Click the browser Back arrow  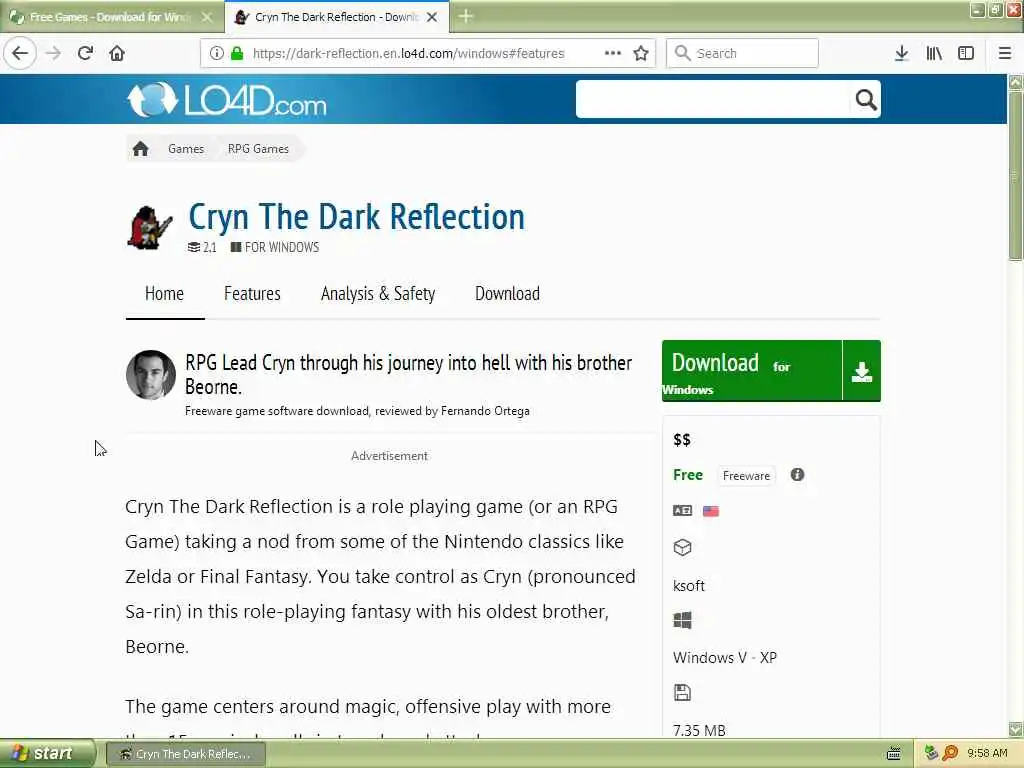click(x=20, y=53)
